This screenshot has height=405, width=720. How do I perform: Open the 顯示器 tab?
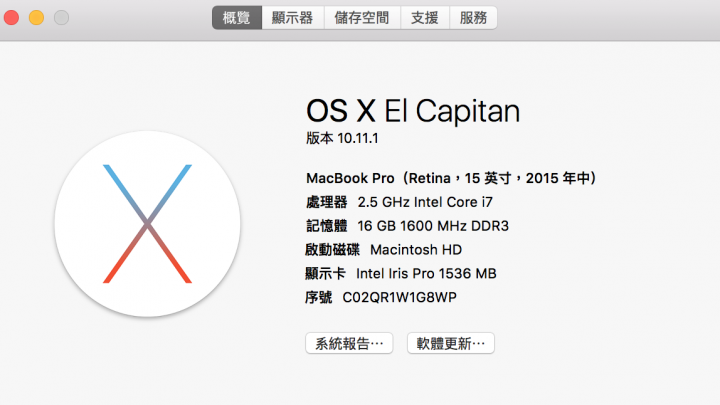[x=293, y=18]
